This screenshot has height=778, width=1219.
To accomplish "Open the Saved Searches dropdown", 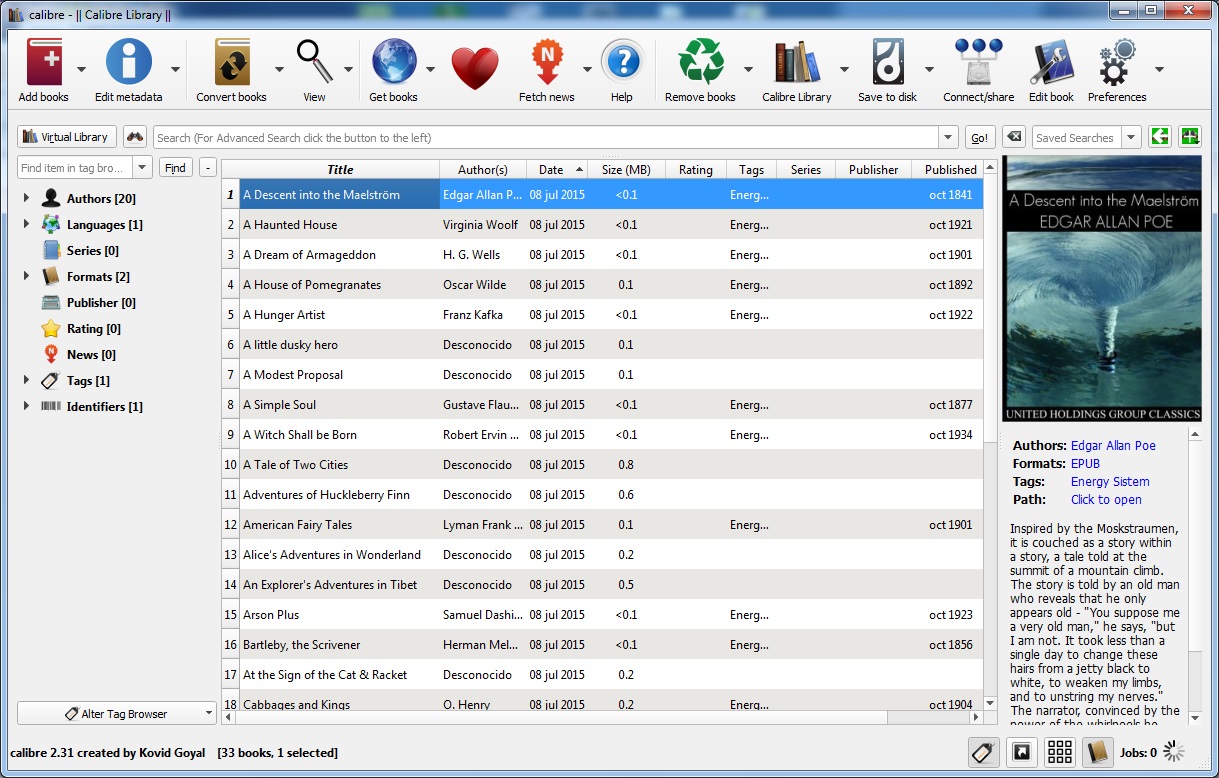I will click(1130, 136).
